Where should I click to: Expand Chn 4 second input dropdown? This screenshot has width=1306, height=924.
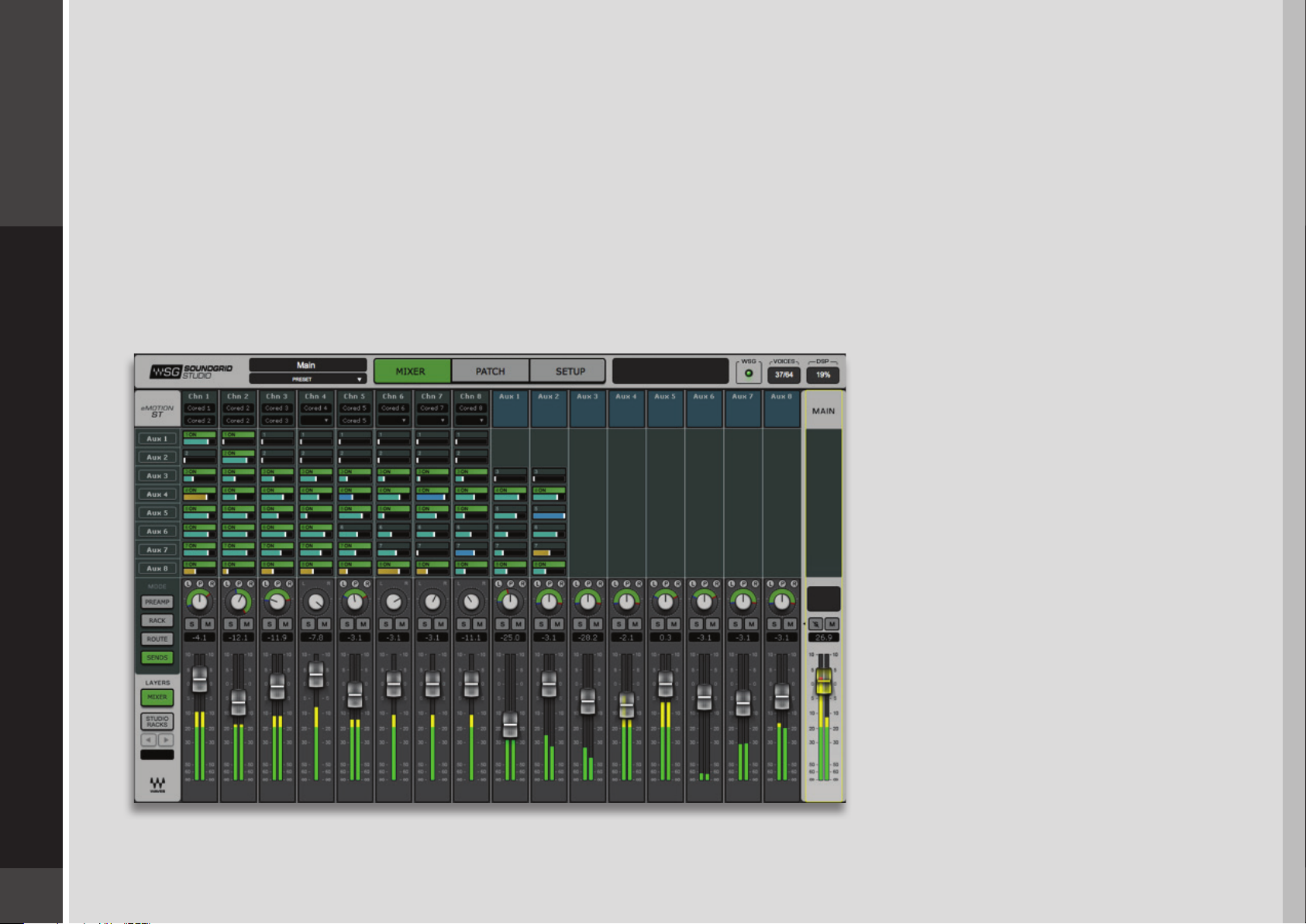tap(315, 420)
